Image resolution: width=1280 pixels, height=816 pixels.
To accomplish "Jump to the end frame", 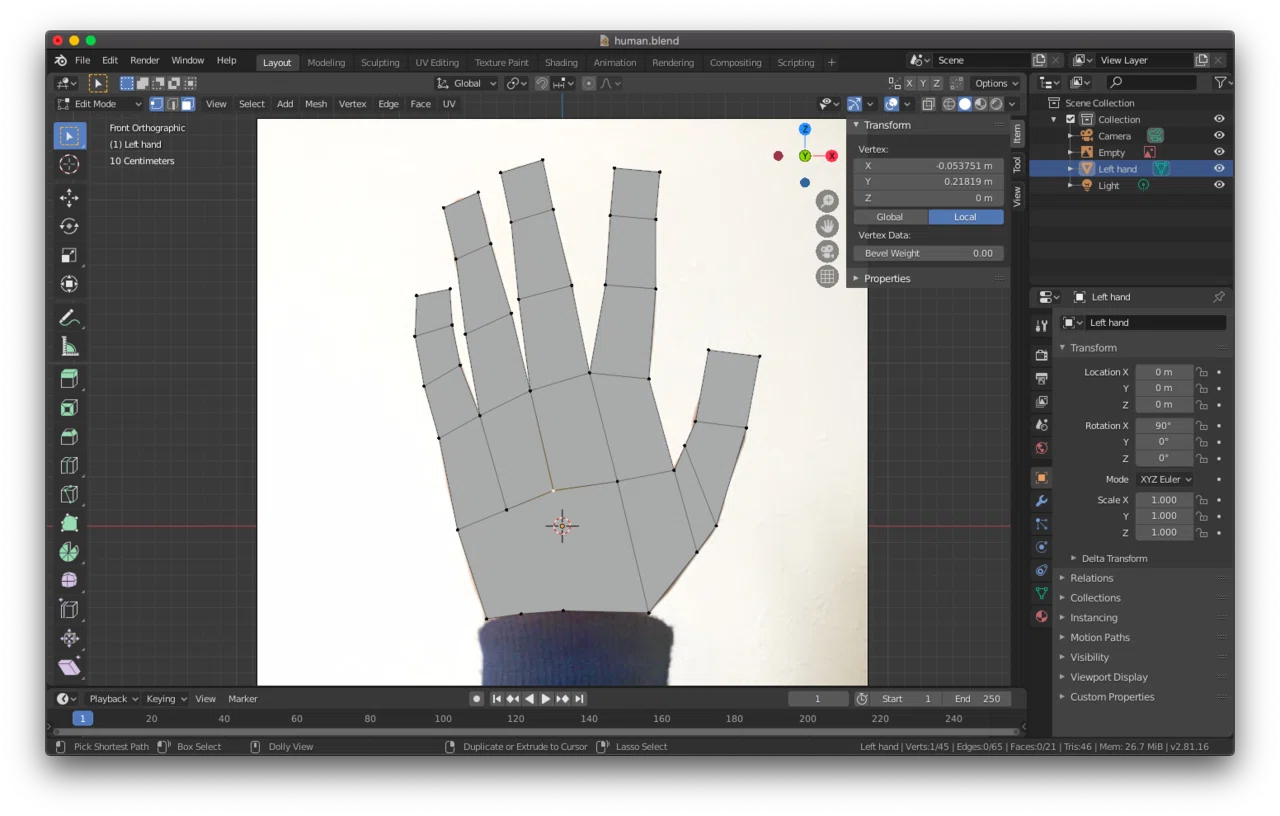I will (579, 699).
